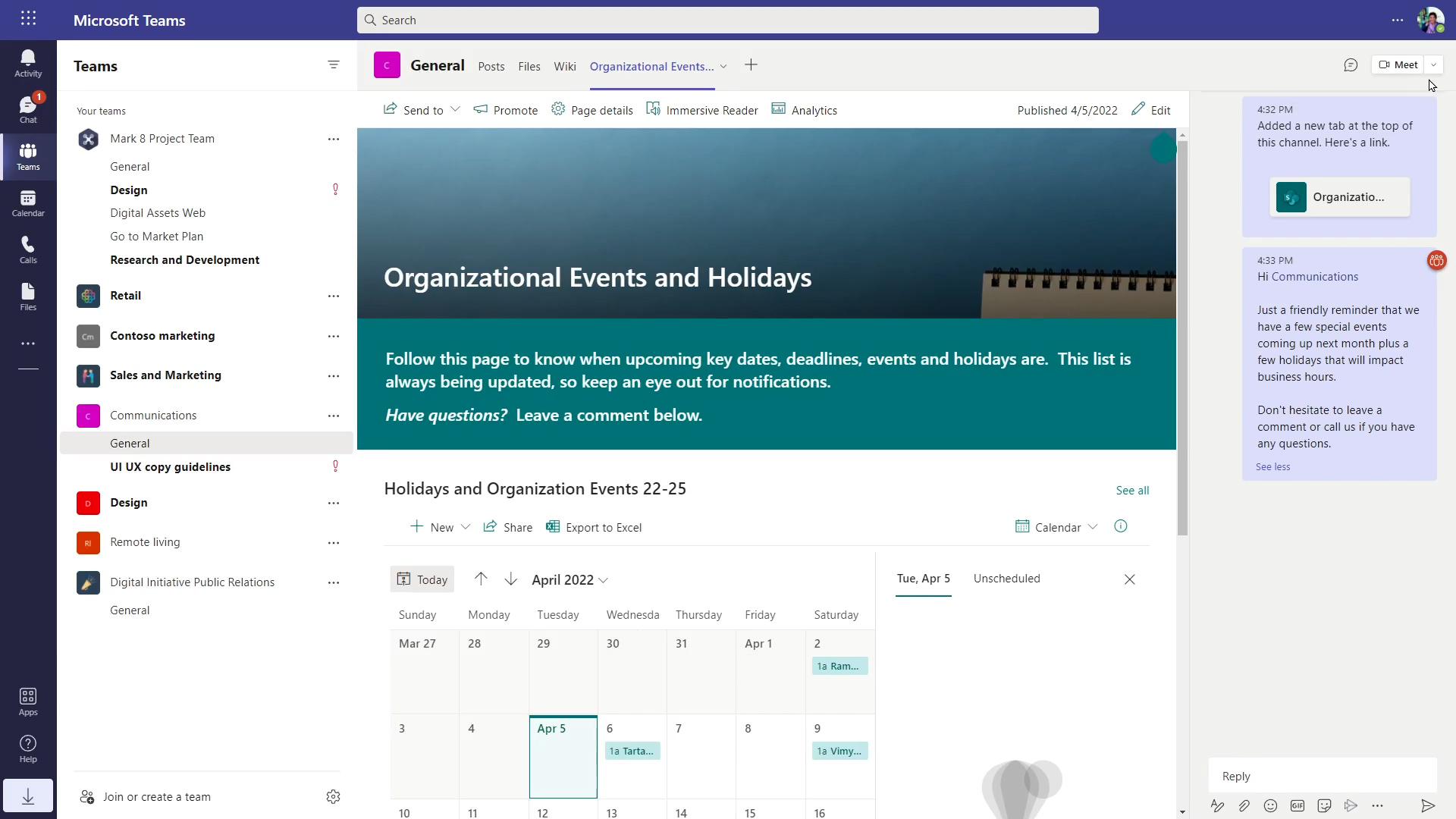Open Help in the sidebar
This screenshot has height=819, width=1456.
click(28, 748)
